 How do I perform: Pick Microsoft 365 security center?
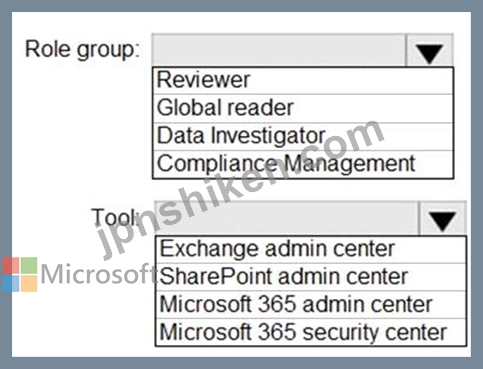(x=311, y=332)
